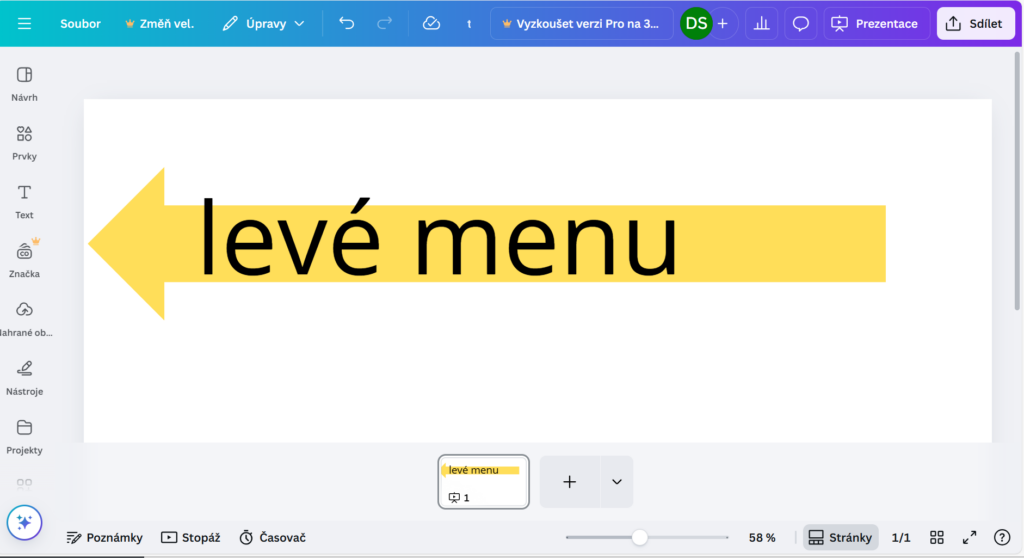Click the cloud save status icon
This screenshot has width=1024, height=558.
(x=431, y=23)
